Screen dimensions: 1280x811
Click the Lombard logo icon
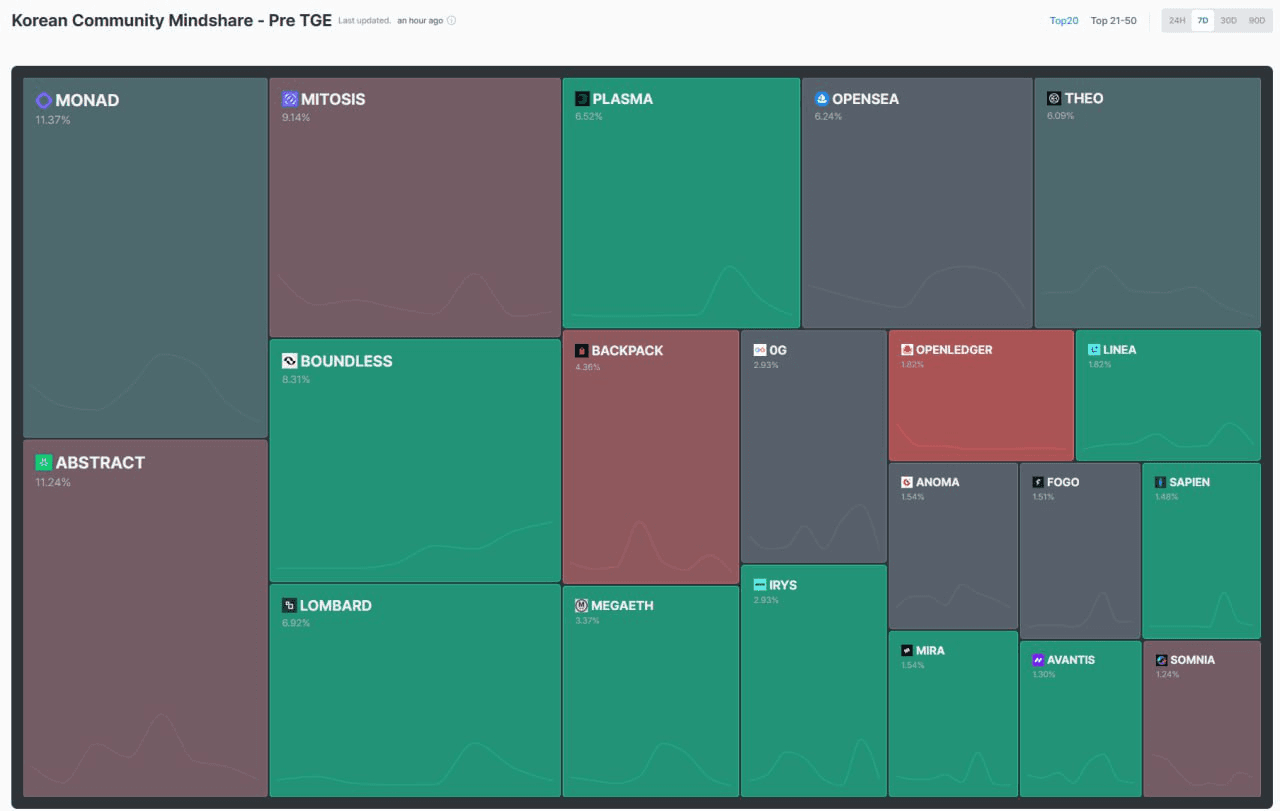click(289, 605)
